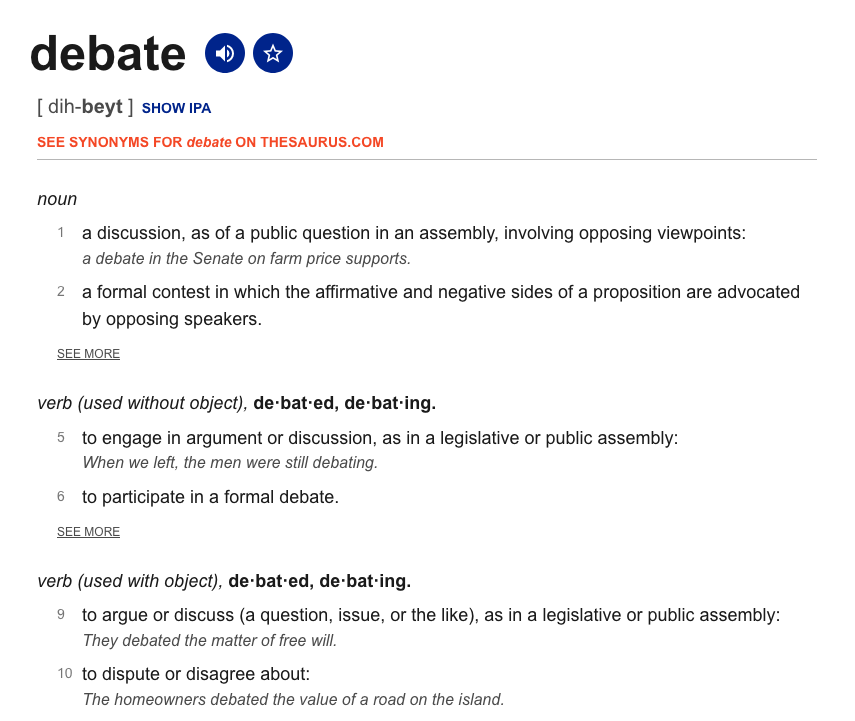Click the free will example sentence

(209, 640)
